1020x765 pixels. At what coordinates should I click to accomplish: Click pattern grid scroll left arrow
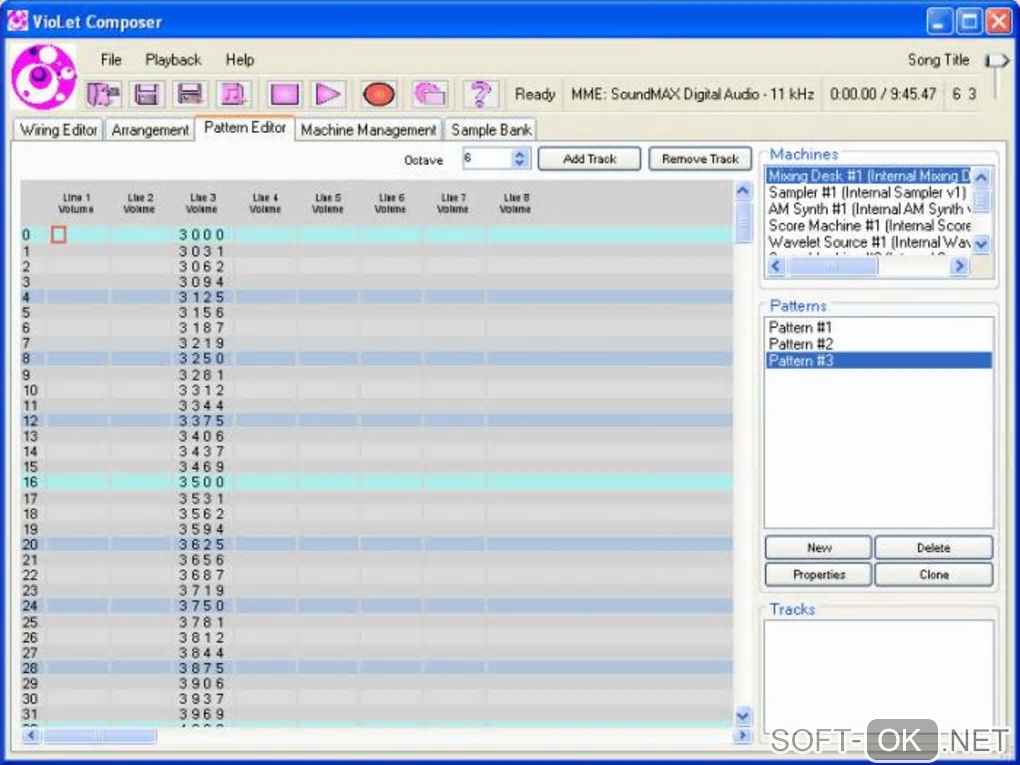(31, 736)
